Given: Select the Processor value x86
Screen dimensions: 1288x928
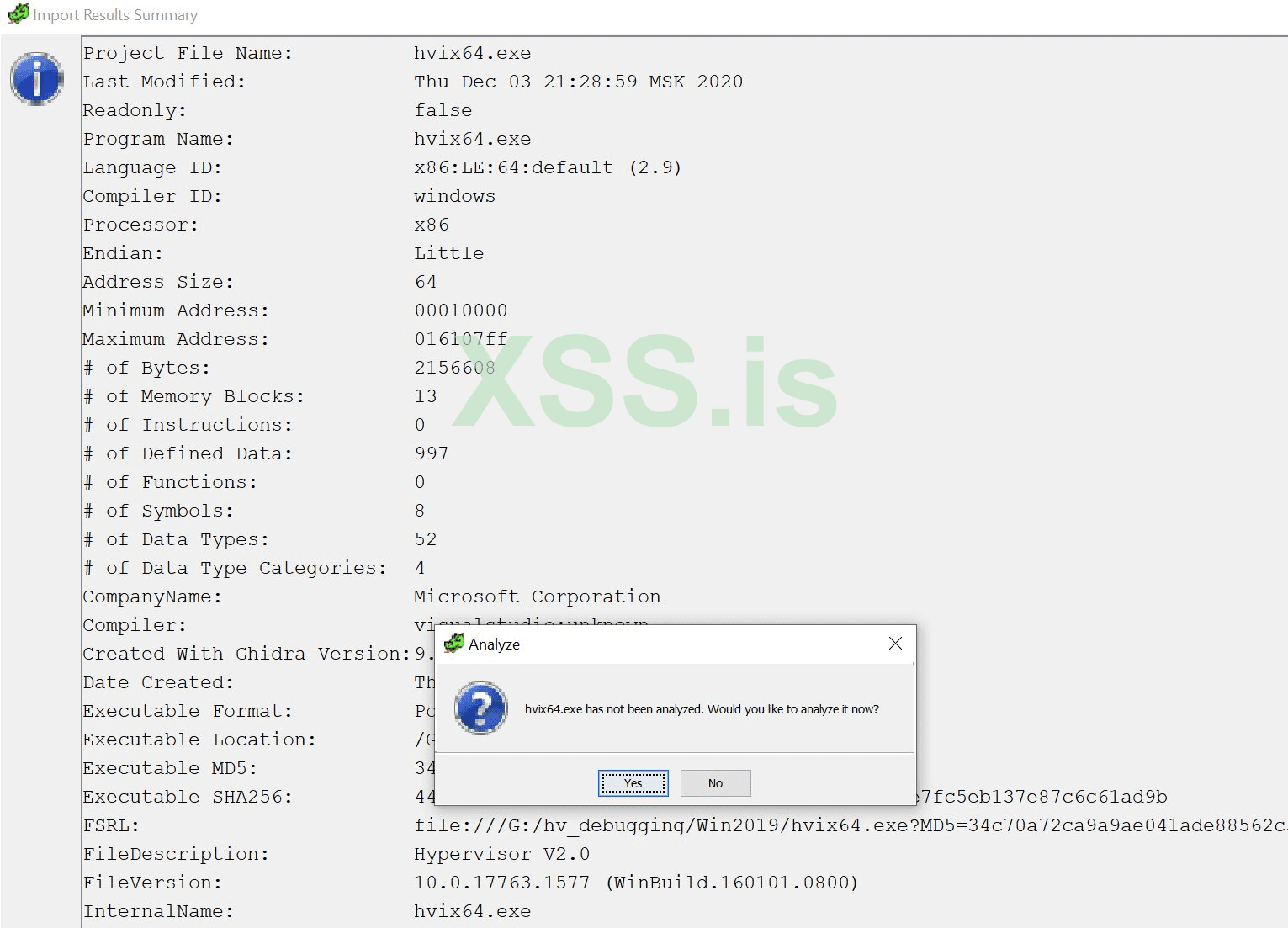Looking at the screenshot, I should click(x=432, y=225).
